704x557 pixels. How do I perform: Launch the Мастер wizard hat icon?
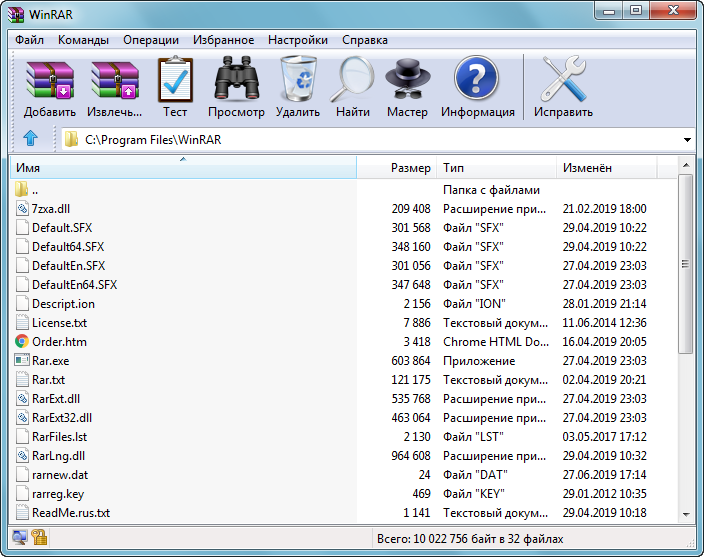pyautogui.click(x=408, y=79)
